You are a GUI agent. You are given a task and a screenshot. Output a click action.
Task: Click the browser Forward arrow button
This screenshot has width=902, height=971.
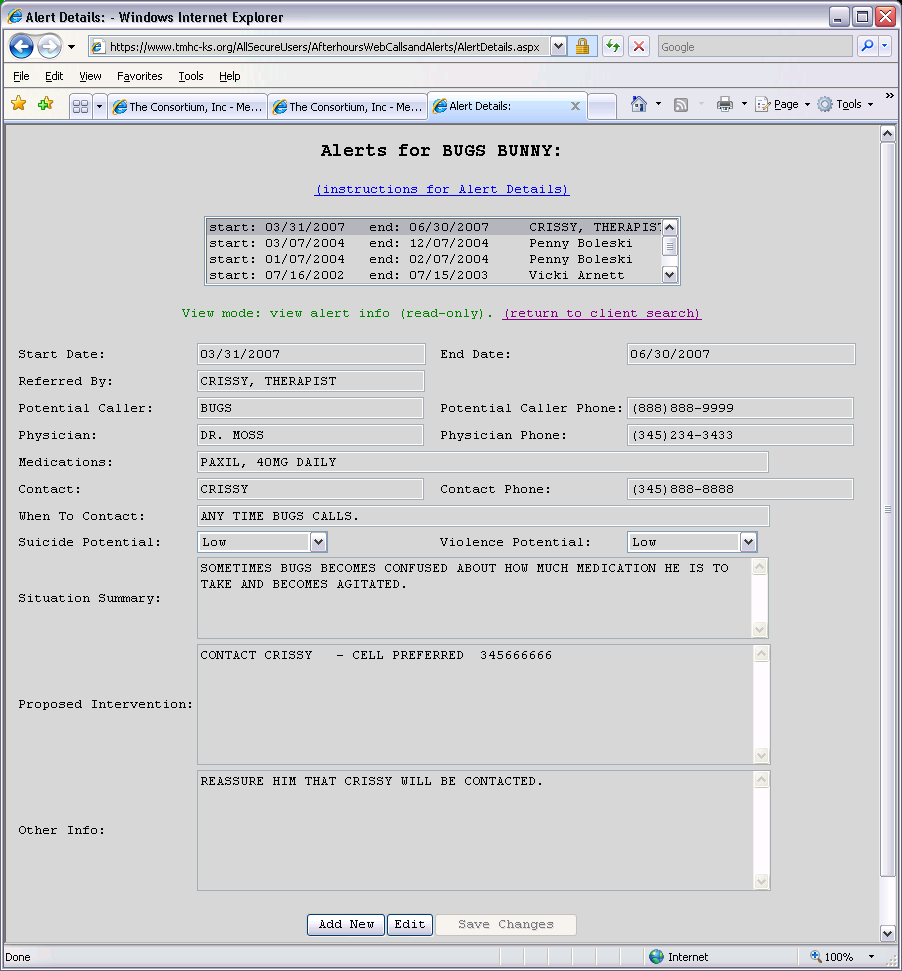[x=50, y=46]
